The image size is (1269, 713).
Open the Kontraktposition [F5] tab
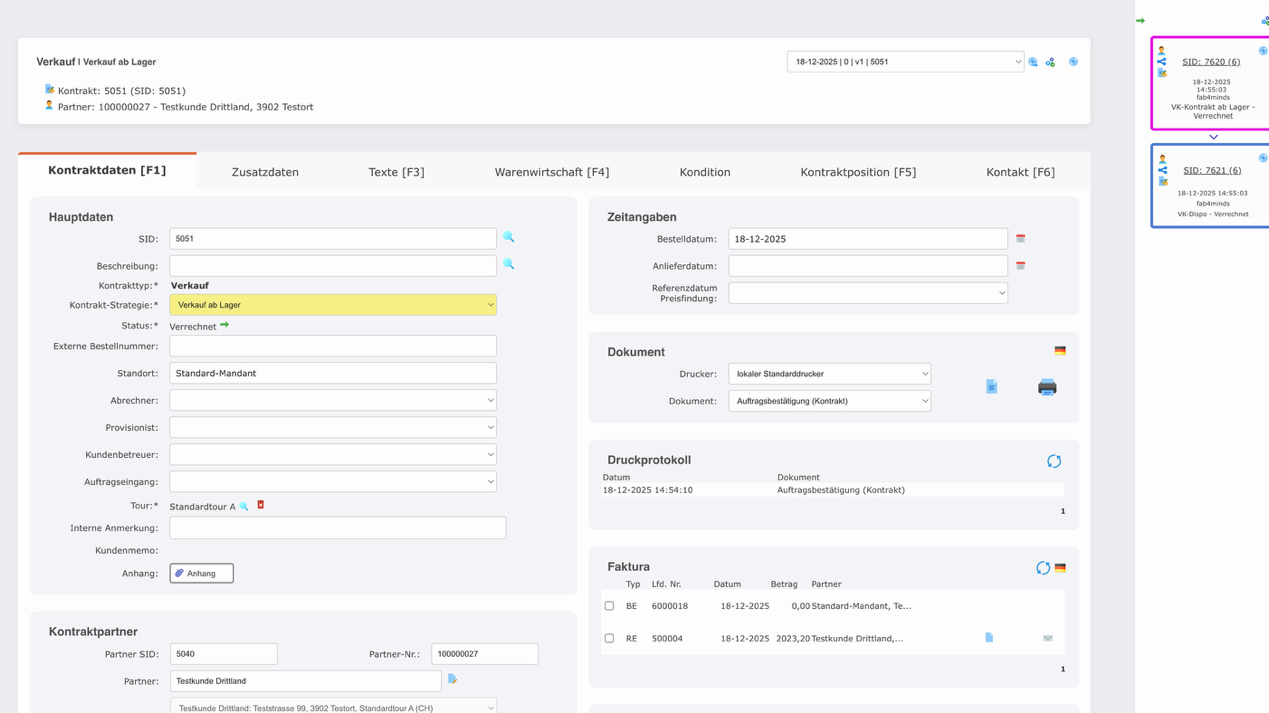click(x=857, y=172)
